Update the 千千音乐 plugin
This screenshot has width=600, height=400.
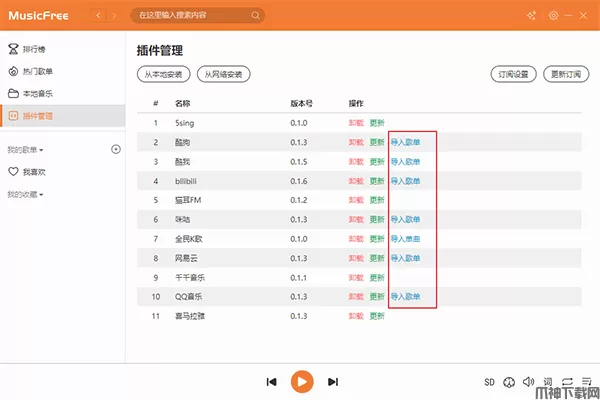(377, 278)
